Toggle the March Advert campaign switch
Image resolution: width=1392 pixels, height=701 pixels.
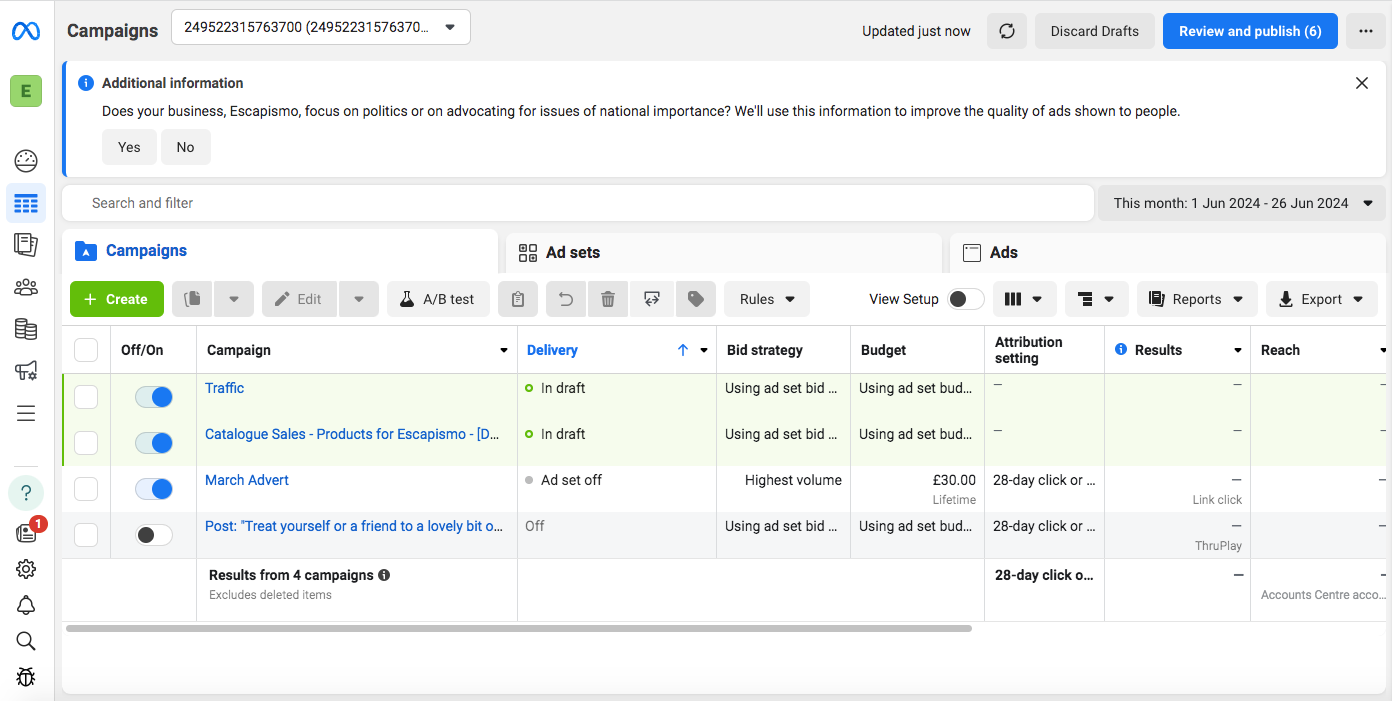[154, 489]
